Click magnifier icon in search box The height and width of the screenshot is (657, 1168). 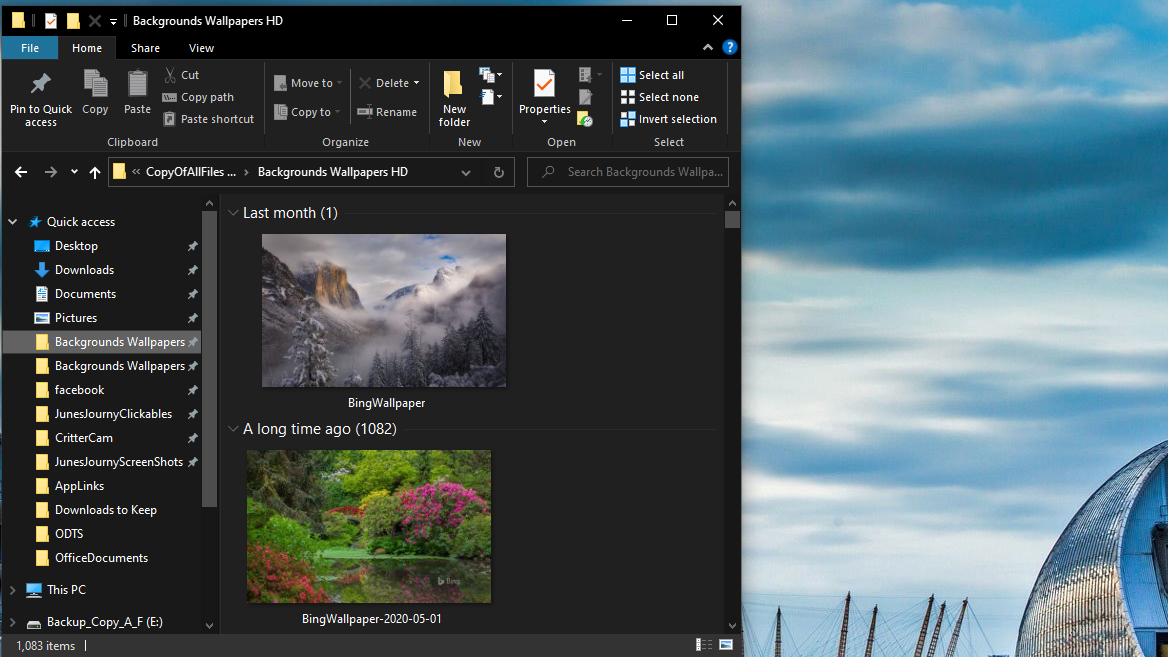(548, 172)
